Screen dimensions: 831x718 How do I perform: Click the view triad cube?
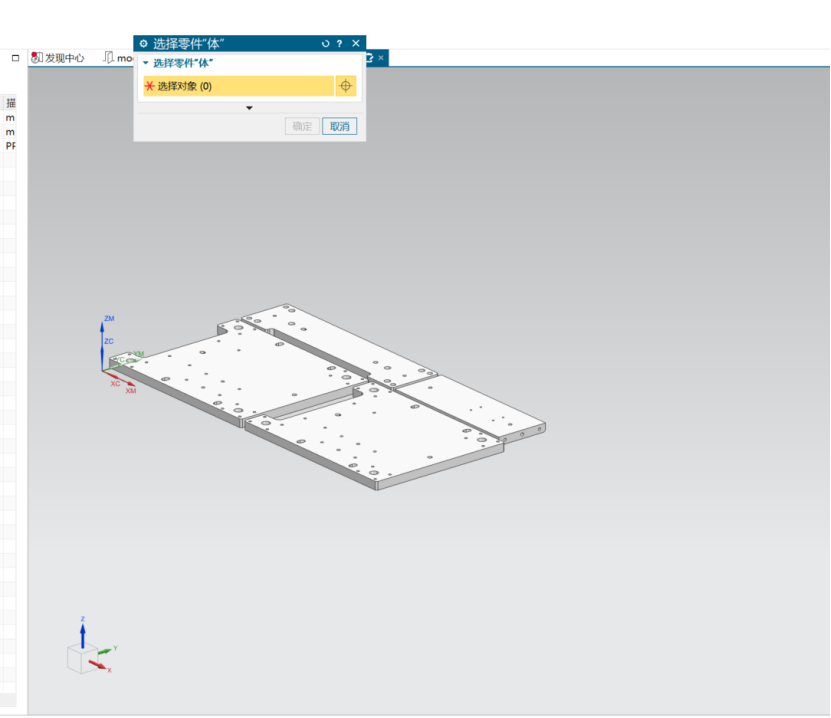coord(79,659)
